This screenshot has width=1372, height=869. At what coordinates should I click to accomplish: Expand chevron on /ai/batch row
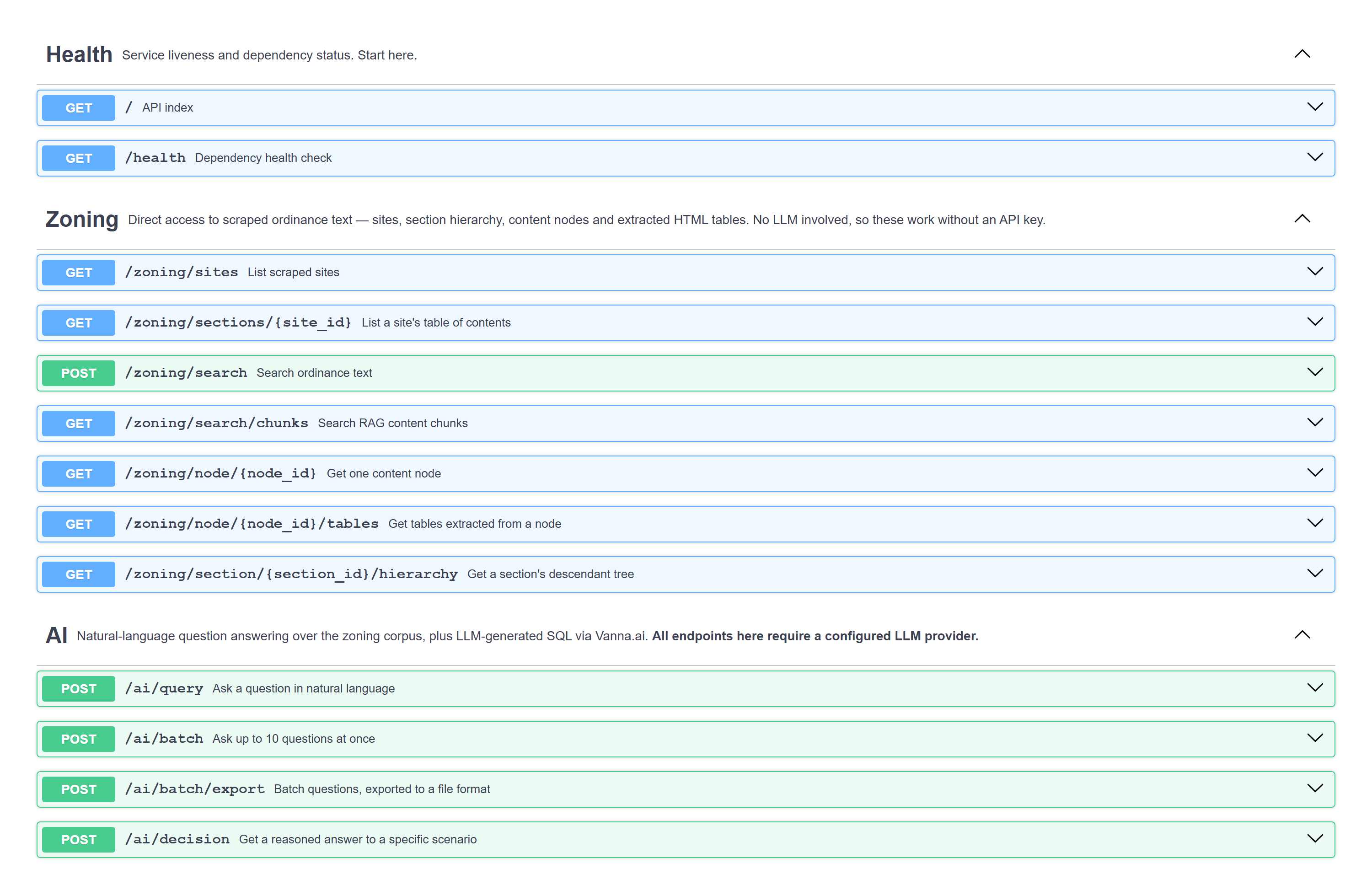(x=1314, y=738)
